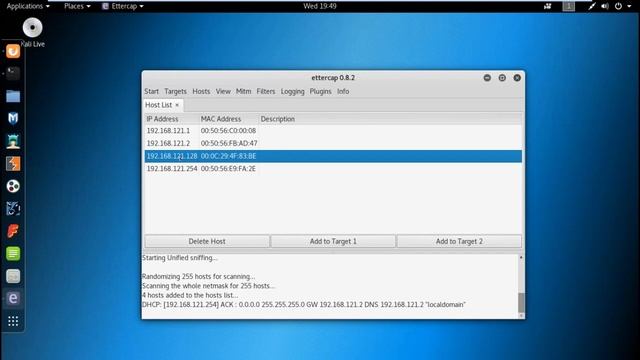Click the DHCP ACK log line
The image size is (640, 360).
[x=304, y=304]
